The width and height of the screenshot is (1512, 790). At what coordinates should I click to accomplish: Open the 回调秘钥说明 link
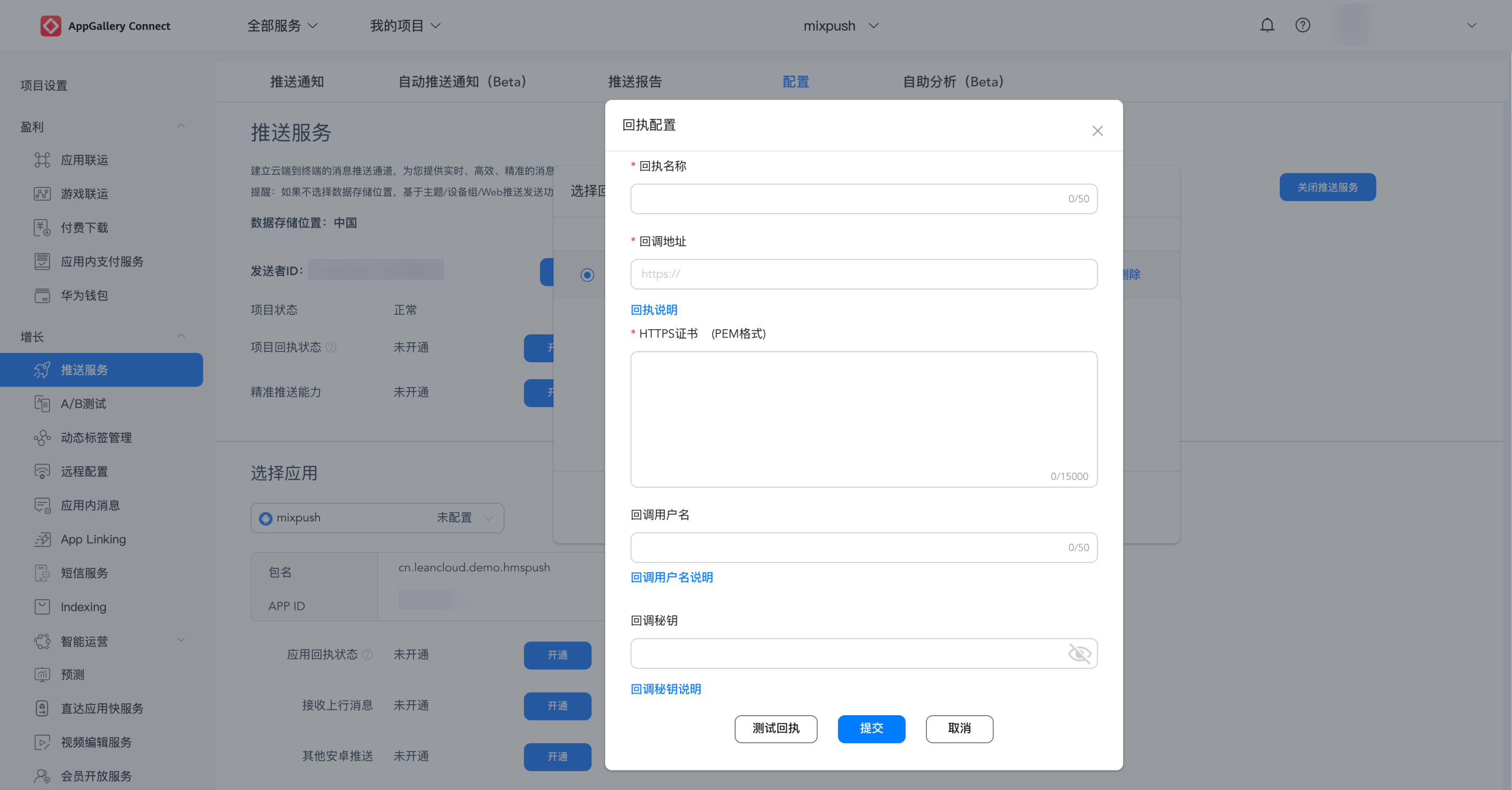666,689
